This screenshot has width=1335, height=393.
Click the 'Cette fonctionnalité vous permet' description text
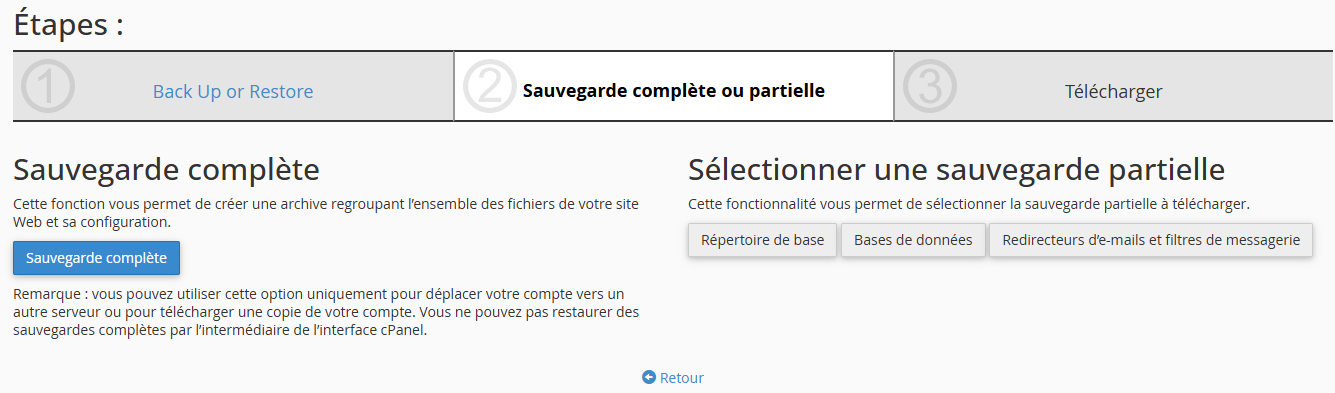(x=969, y=204)
